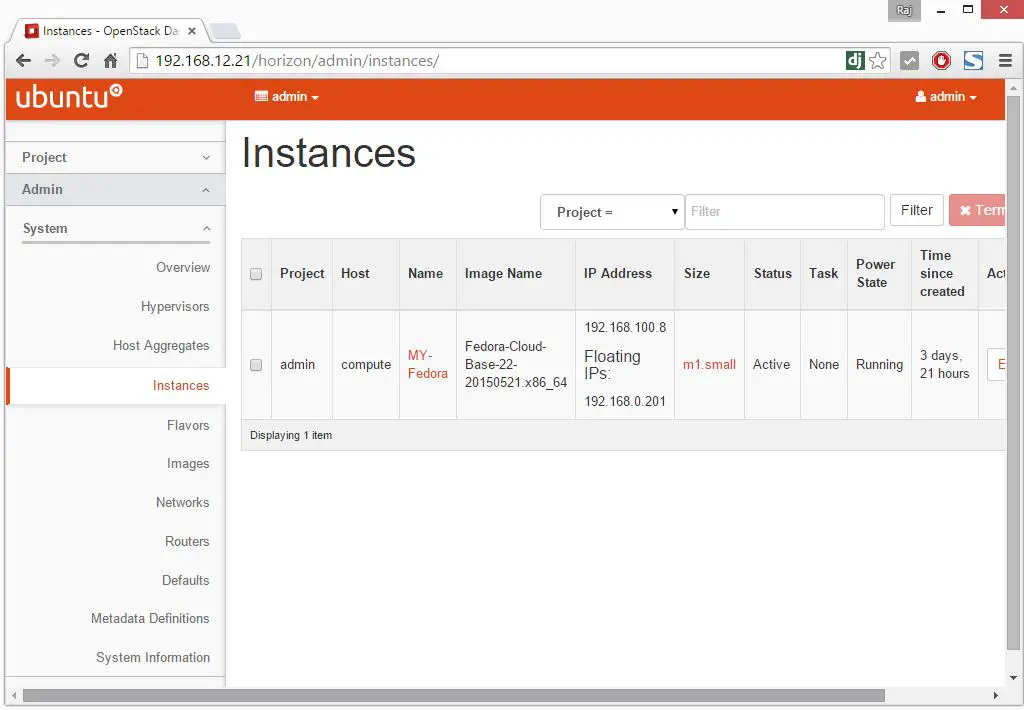Click the 'compute' host cell
The width and height of the screenshot is (1024, 710).
[x=366, y=364]
